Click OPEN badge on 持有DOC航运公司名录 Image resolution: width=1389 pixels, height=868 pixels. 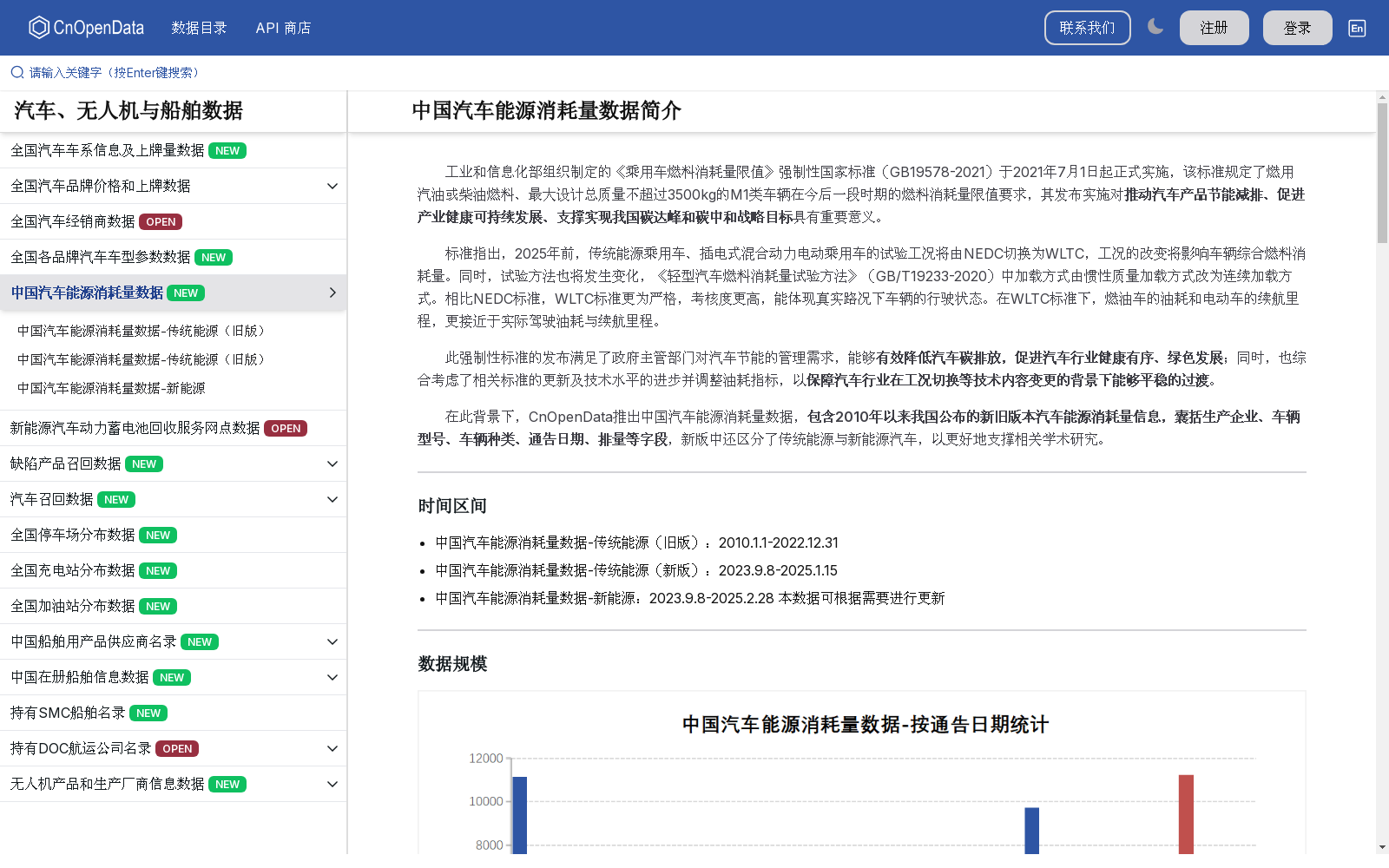[x=177, y=748]
